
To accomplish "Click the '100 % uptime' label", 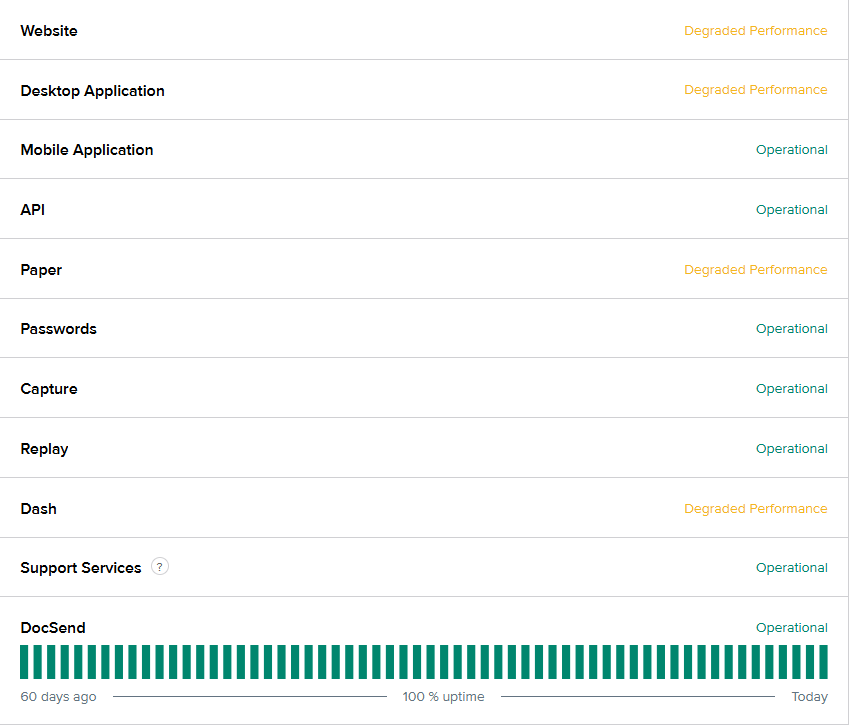I will [443, 697].
